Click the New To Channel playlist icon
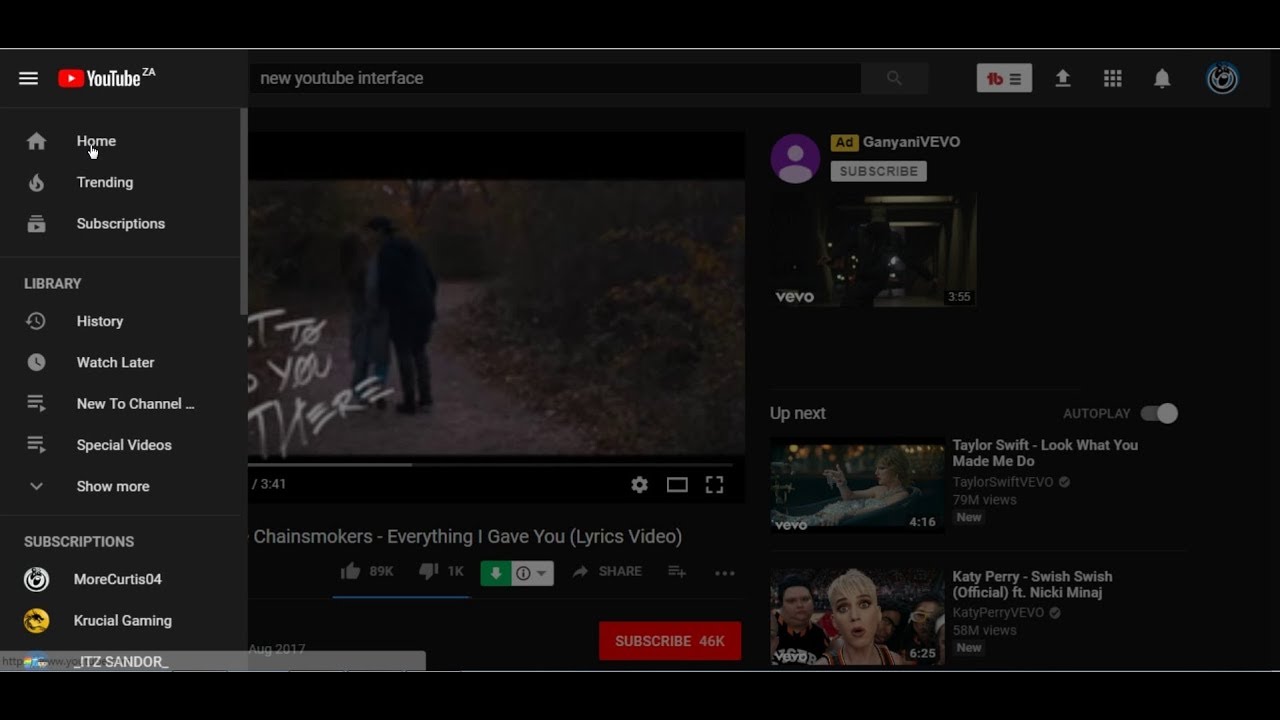Image resolution: width=1280 pixels, height=720 pixels. (x=36, y=404)
